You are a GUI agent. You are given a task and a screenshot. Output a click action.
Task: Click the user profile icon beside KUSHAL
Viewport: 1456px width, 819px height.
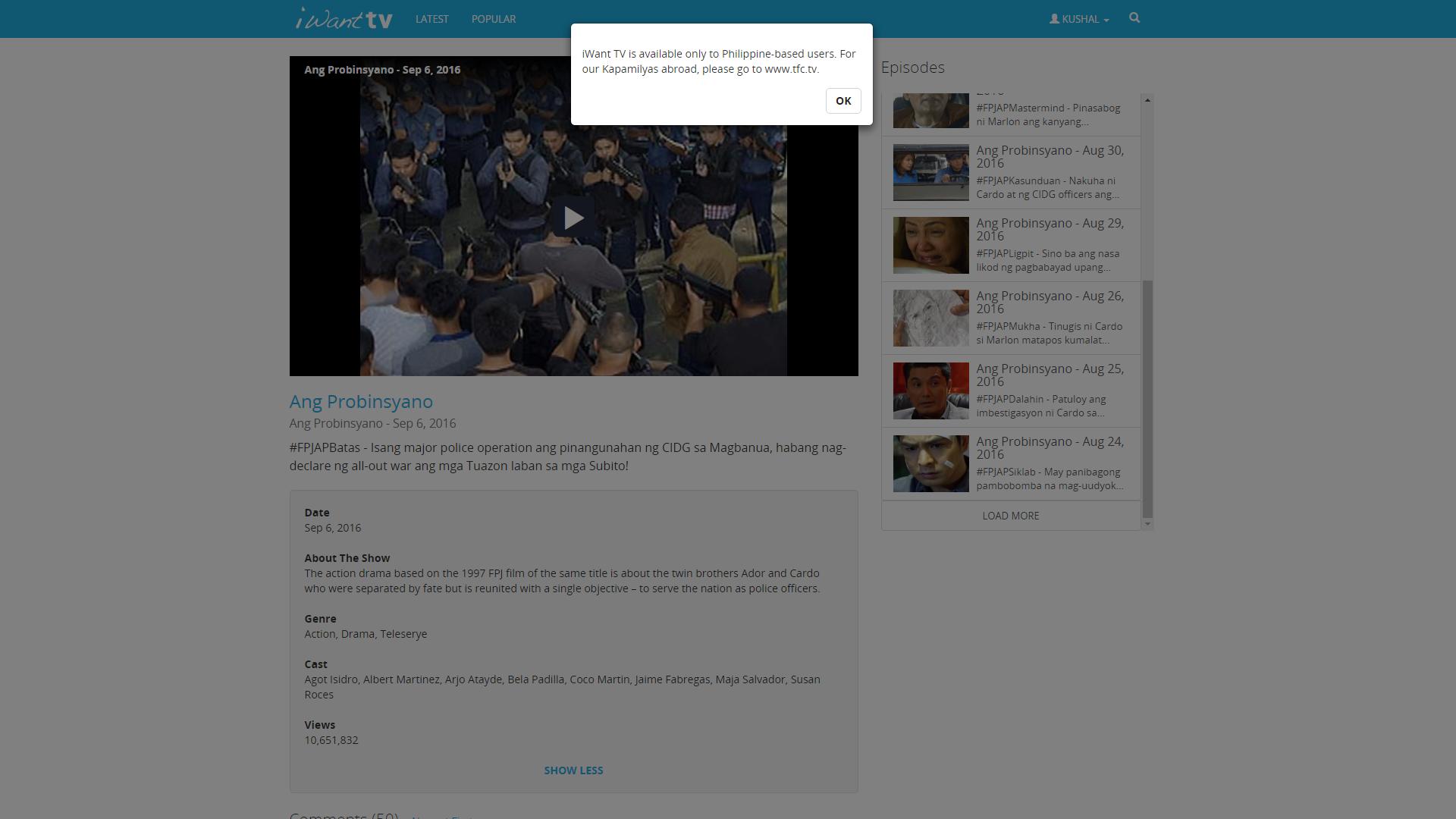coord(1054,19)
